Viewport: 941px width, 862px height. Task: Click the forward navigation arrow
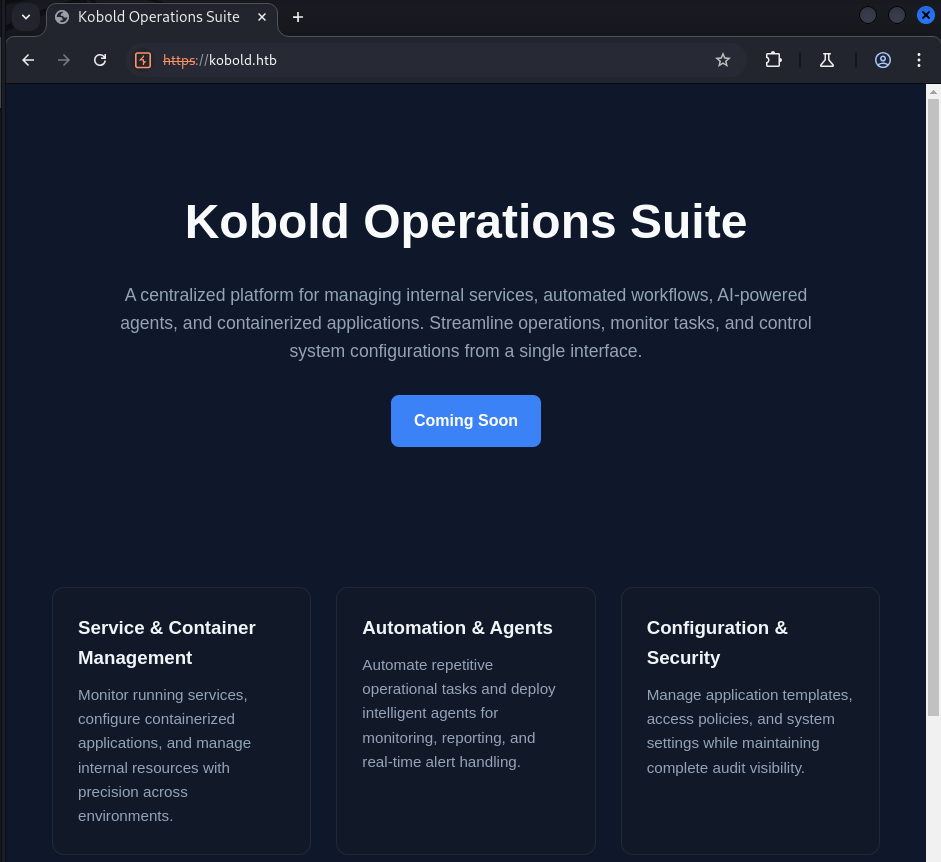[64, 60]
